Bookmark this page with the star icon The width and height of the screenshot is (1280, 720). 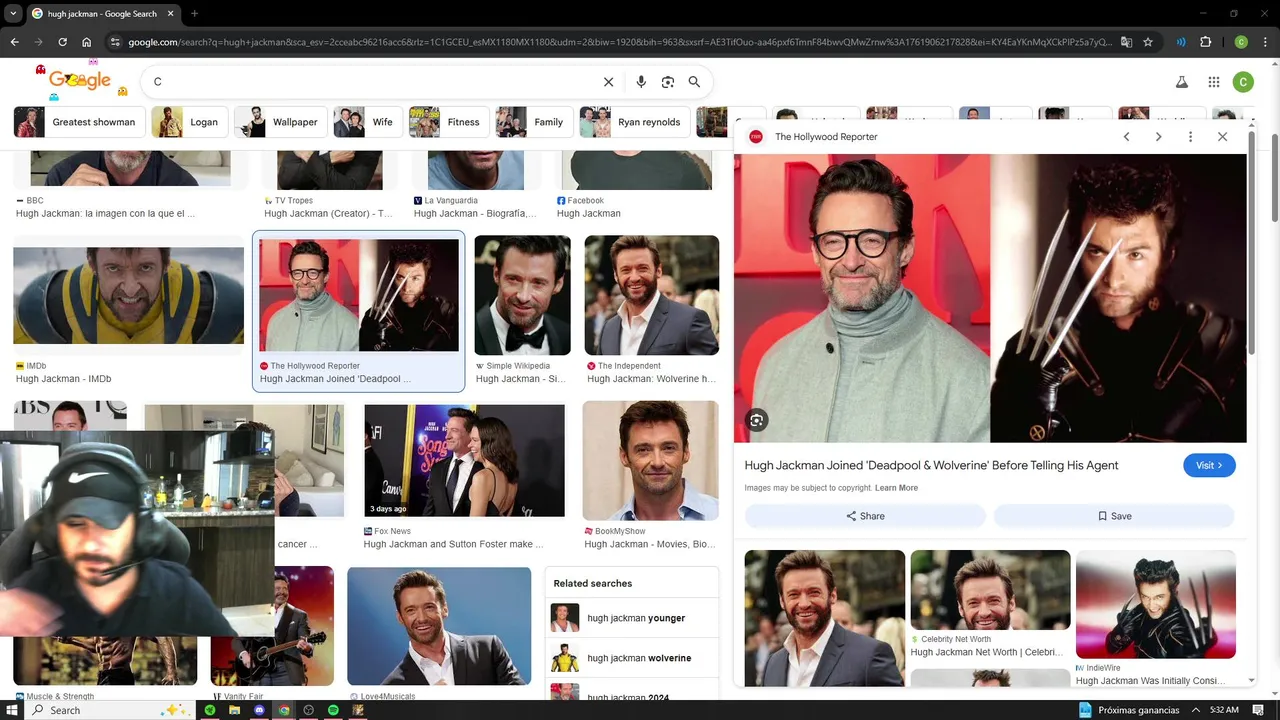coord(1148,42)
